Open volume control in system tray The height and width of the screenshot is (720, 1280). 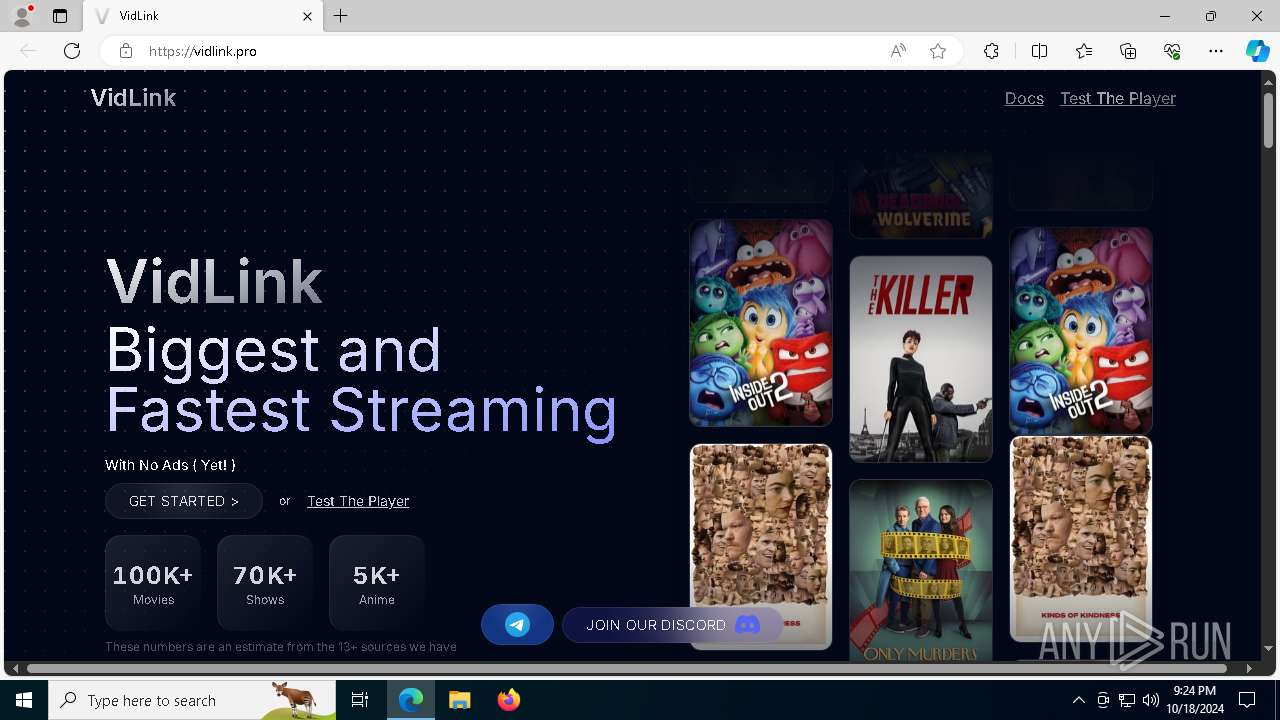(1151, 700)
